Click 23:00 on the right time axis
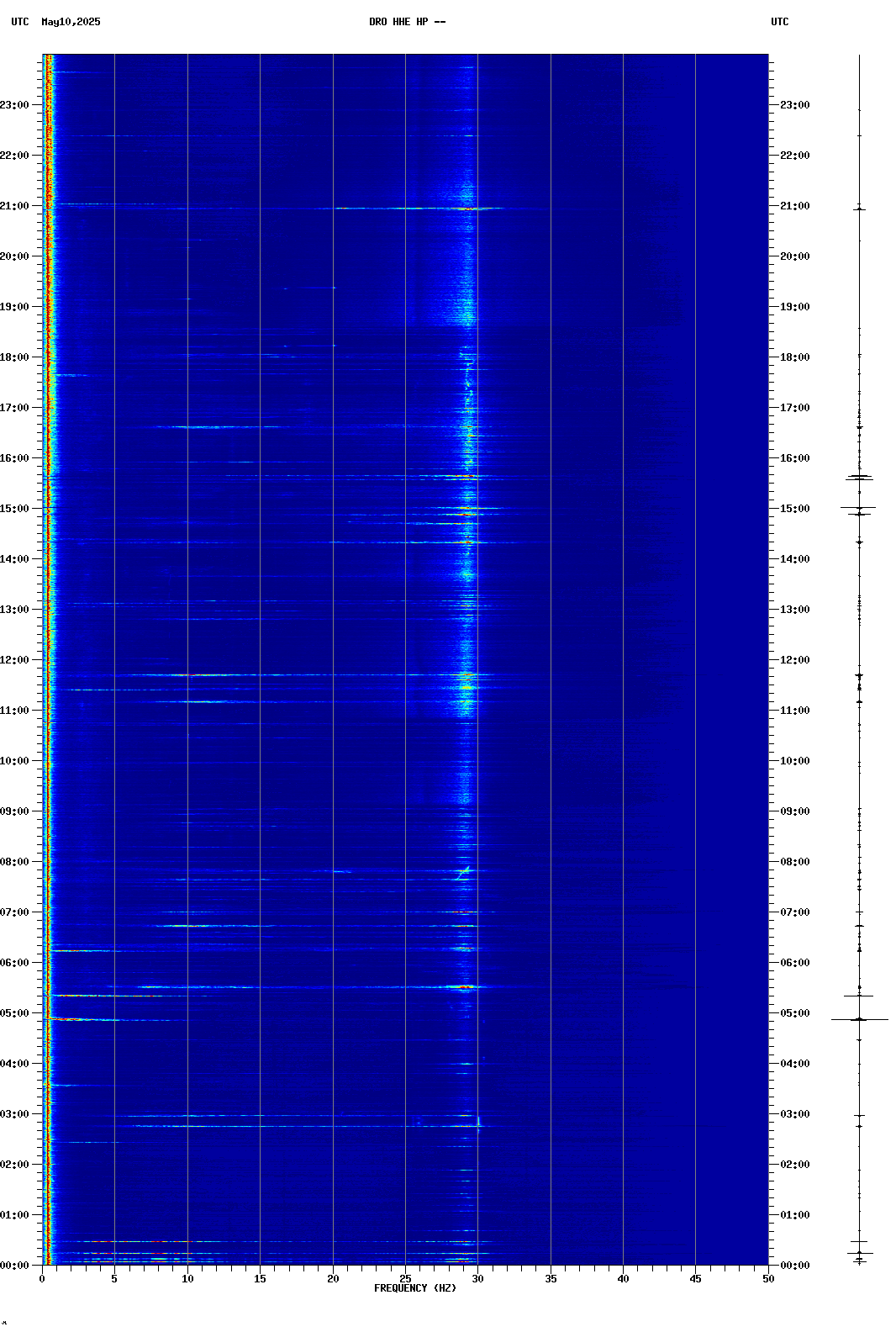 pyautogui.click(x=795, y=105)
